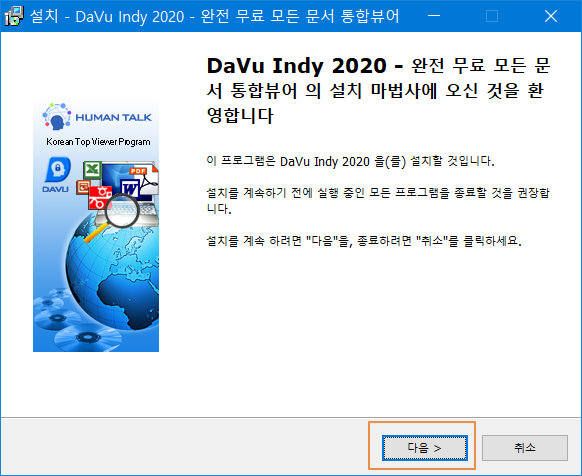Click the paragraph starting "설치를 계속하기 전에"
Image resolution: width=582 pixels, height=476 pixels.
[x=378, y=200]
